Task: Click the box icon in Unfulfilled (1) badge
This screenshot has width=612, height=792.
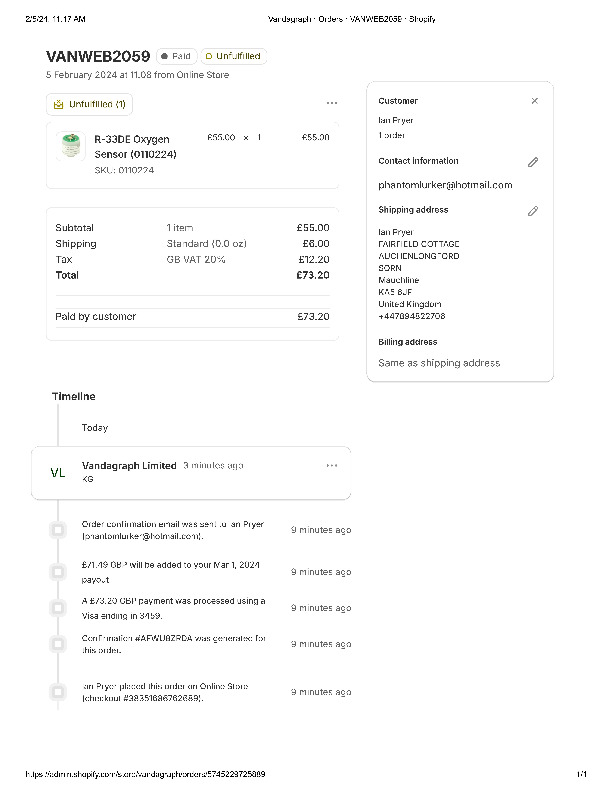Action: pyautogui.click(x=59, y=104)
